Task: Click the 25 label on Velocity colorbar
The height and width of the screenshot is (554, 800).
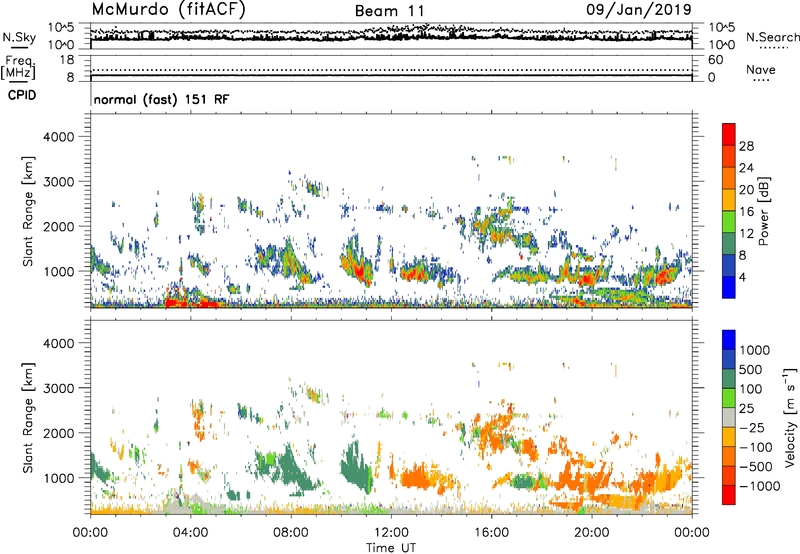Action: (746, 409)
